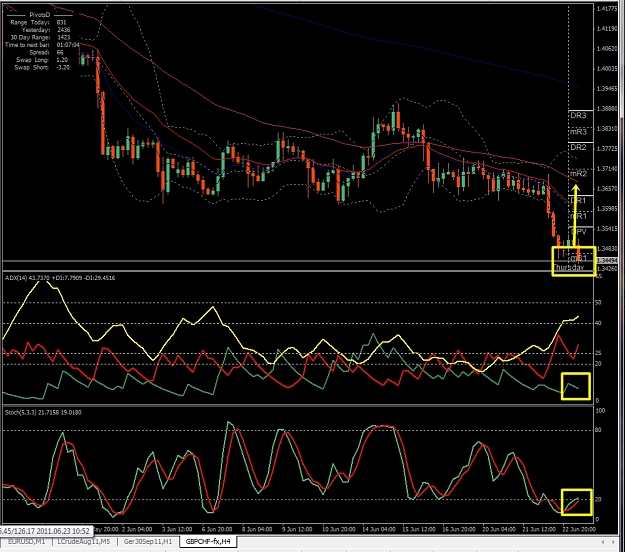Click the 14 Jun 04:00 time label
Screen dimensions: 625x552
point(379,529)
